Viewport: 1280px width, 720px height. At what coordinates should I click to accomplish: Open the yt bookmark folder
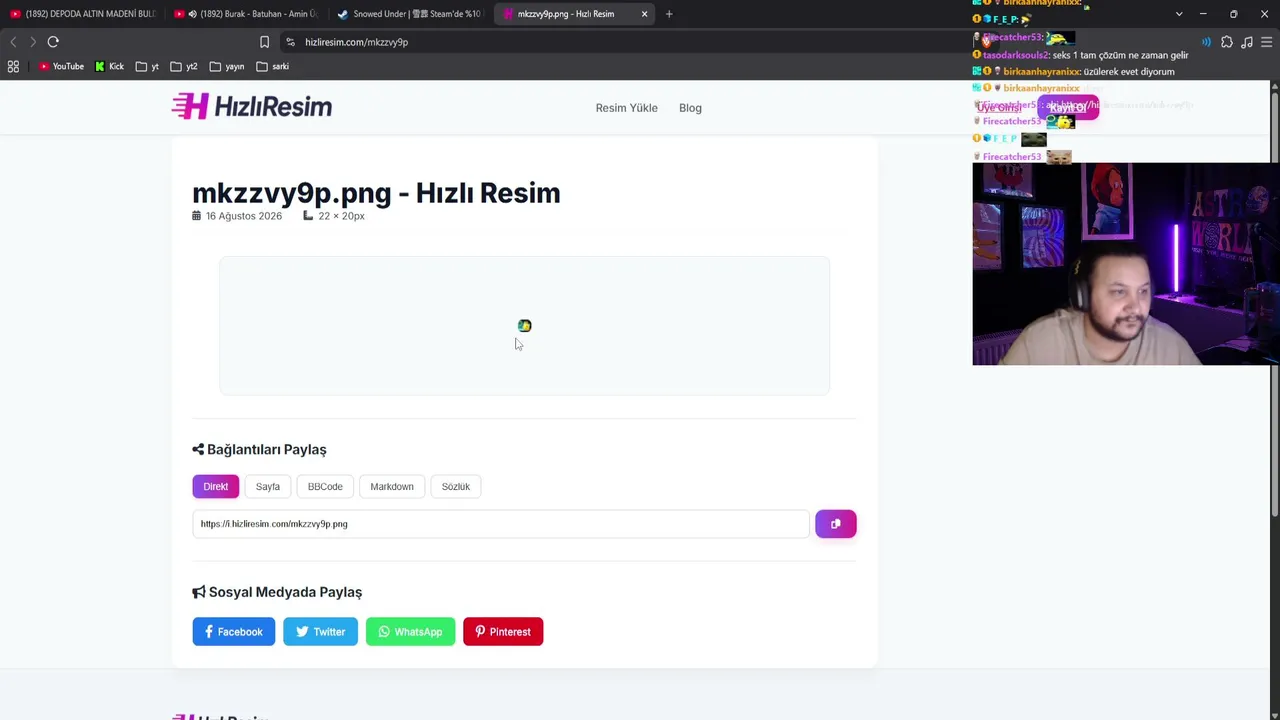point(147,66)
